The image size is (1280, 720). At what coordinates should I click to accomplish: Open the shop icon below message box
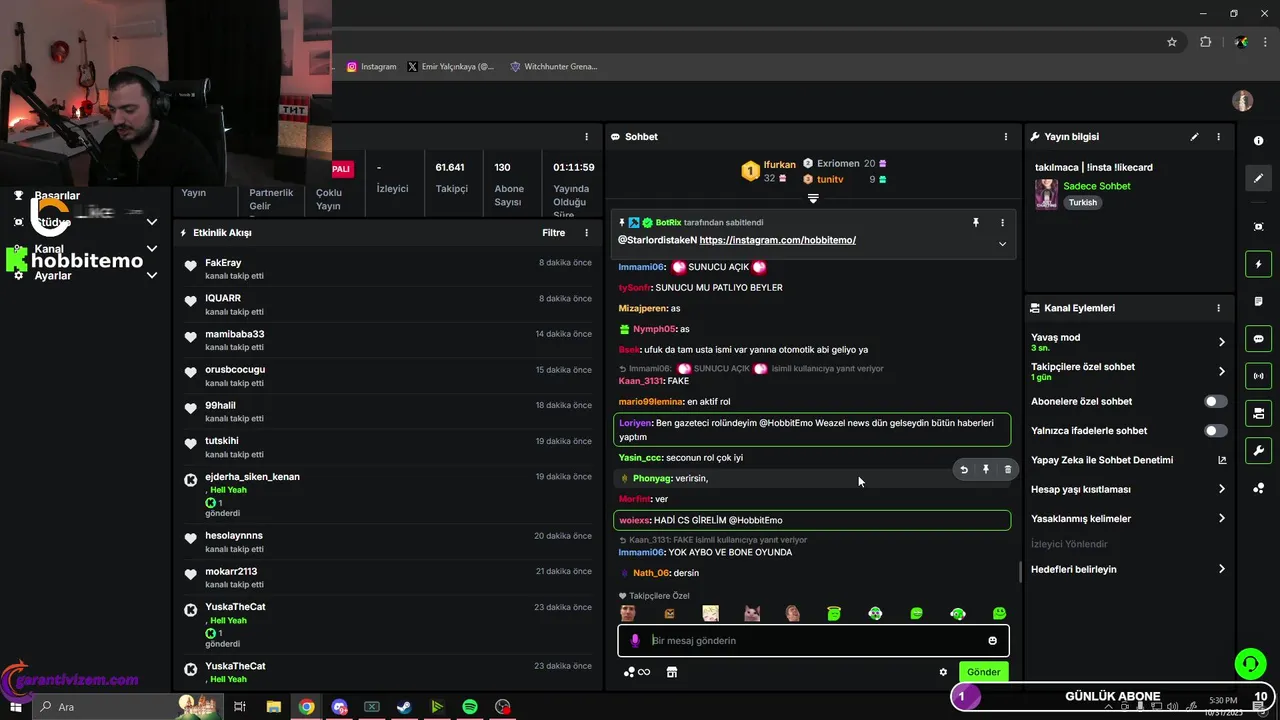672,672
